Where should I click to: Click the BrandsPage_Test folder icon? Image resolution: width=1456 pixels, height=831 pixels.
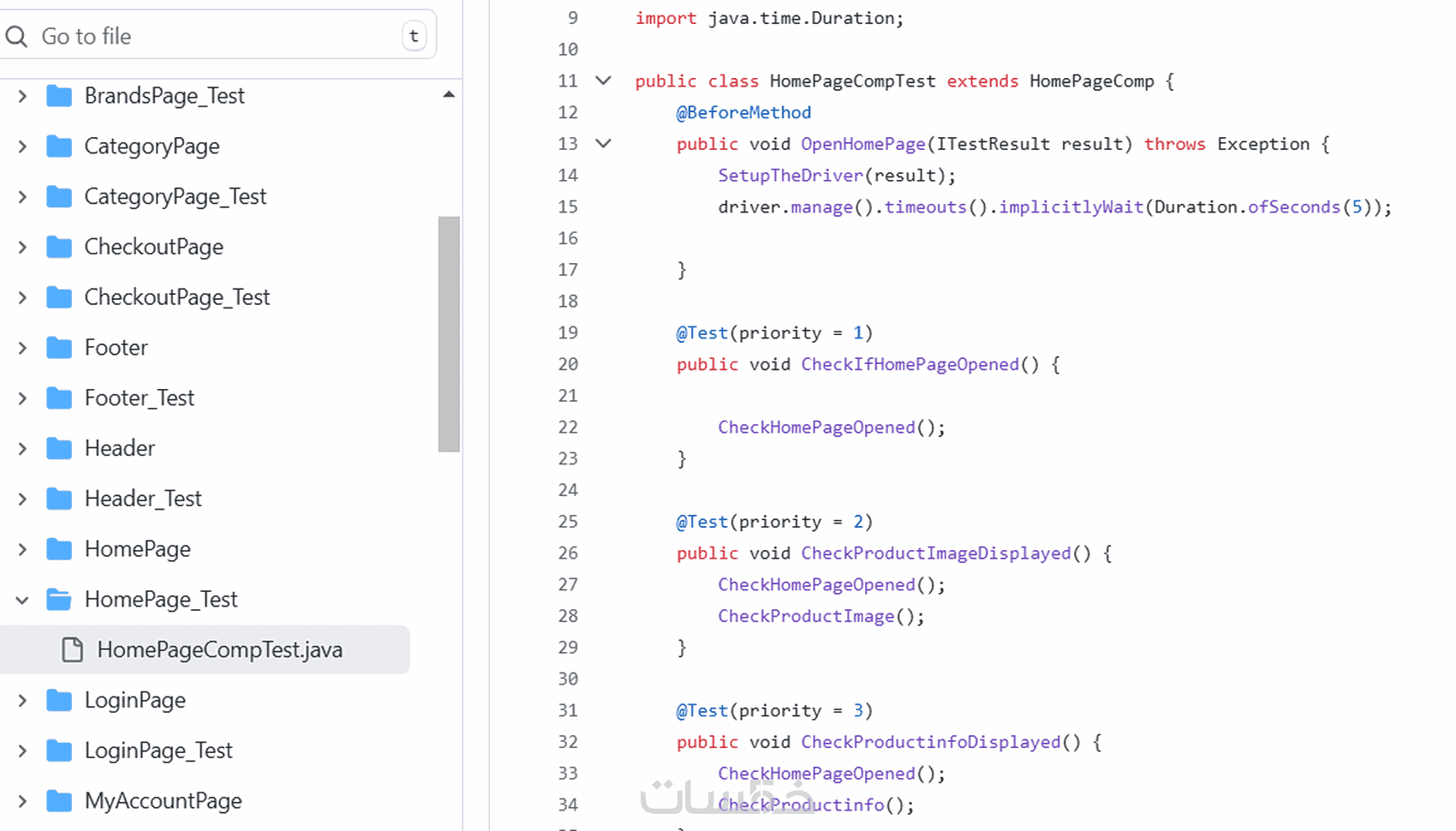pyautogui.click(x=59, y=96)
